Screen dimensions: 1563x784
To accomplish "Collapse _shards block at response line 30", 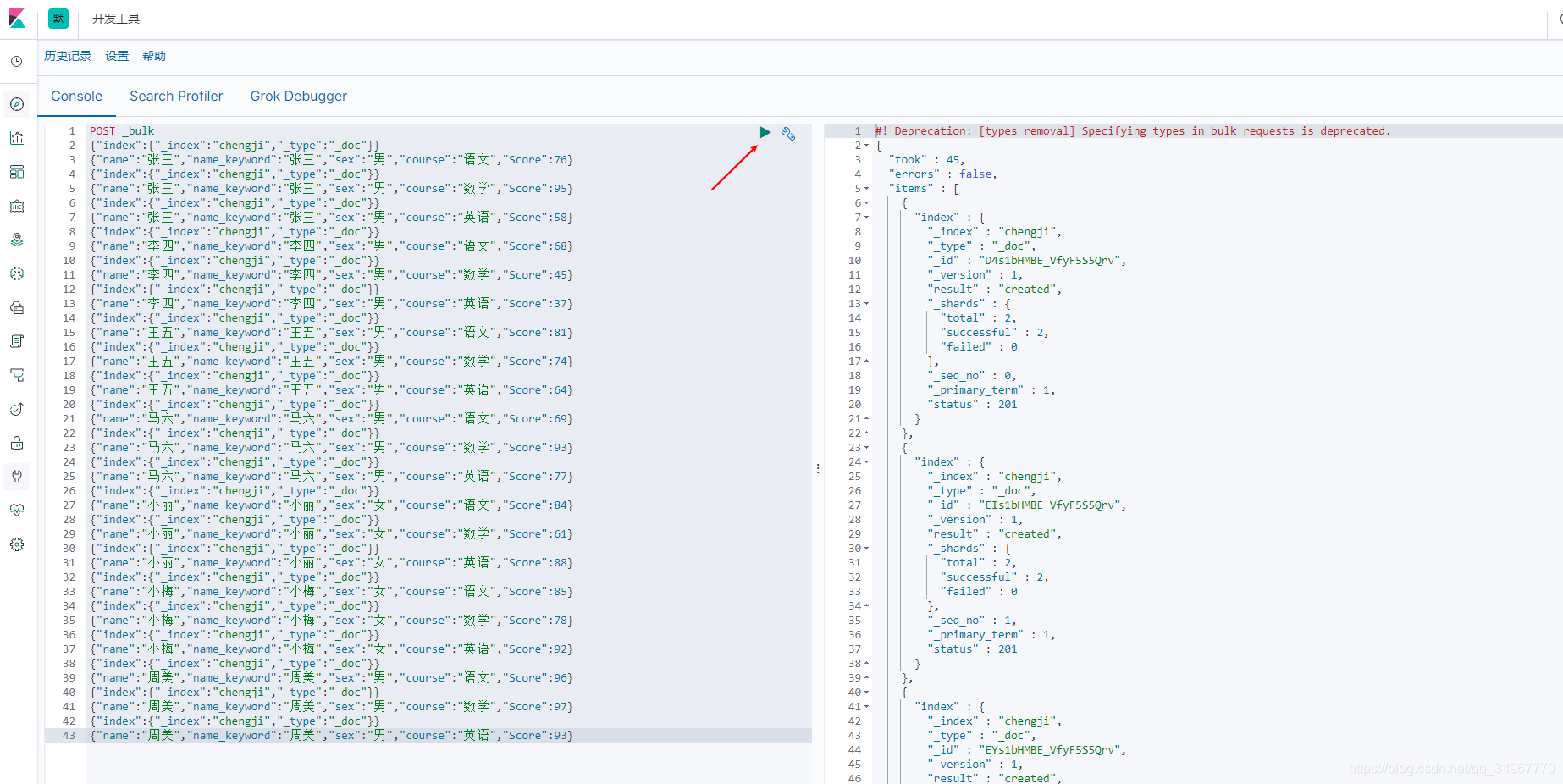I will (867, 549).
